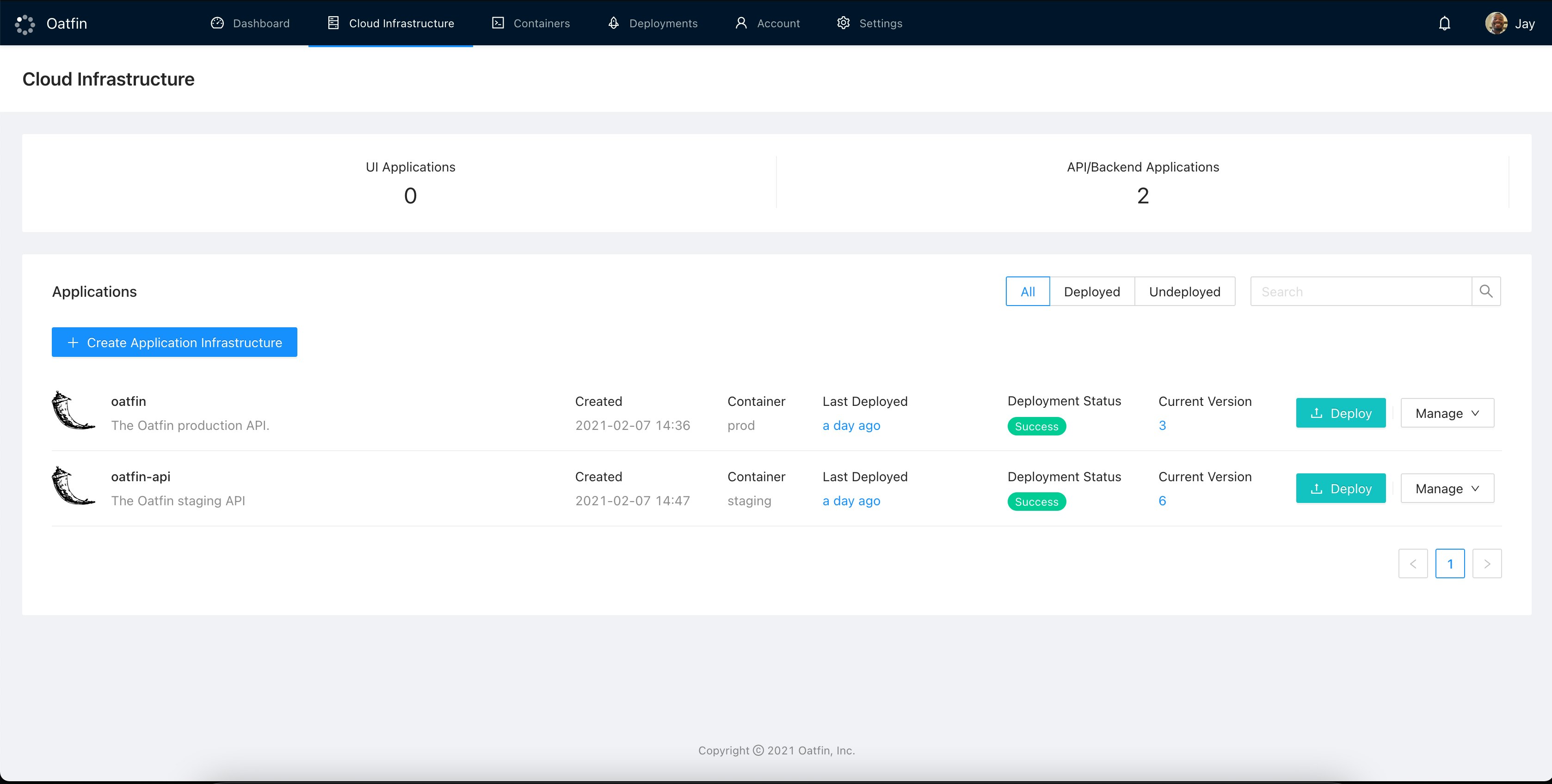Select the All filter option
Viewport: 1552px width, 784px height.
1027,291
